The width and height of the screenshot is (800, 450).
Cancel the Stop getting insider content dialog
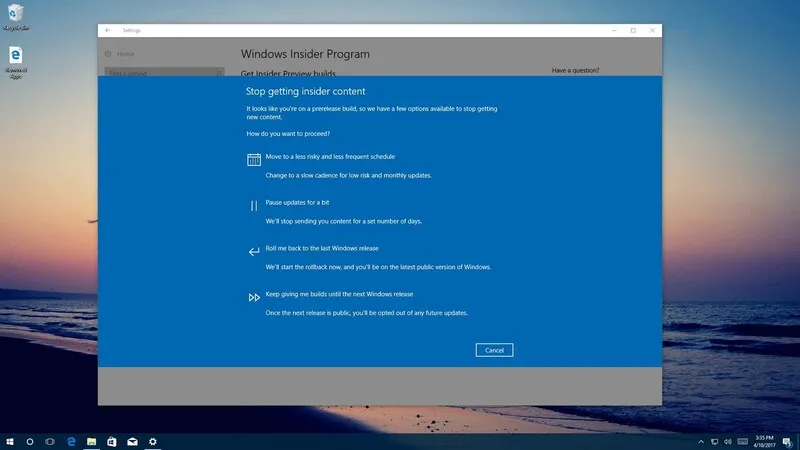(x=494, y=350)
